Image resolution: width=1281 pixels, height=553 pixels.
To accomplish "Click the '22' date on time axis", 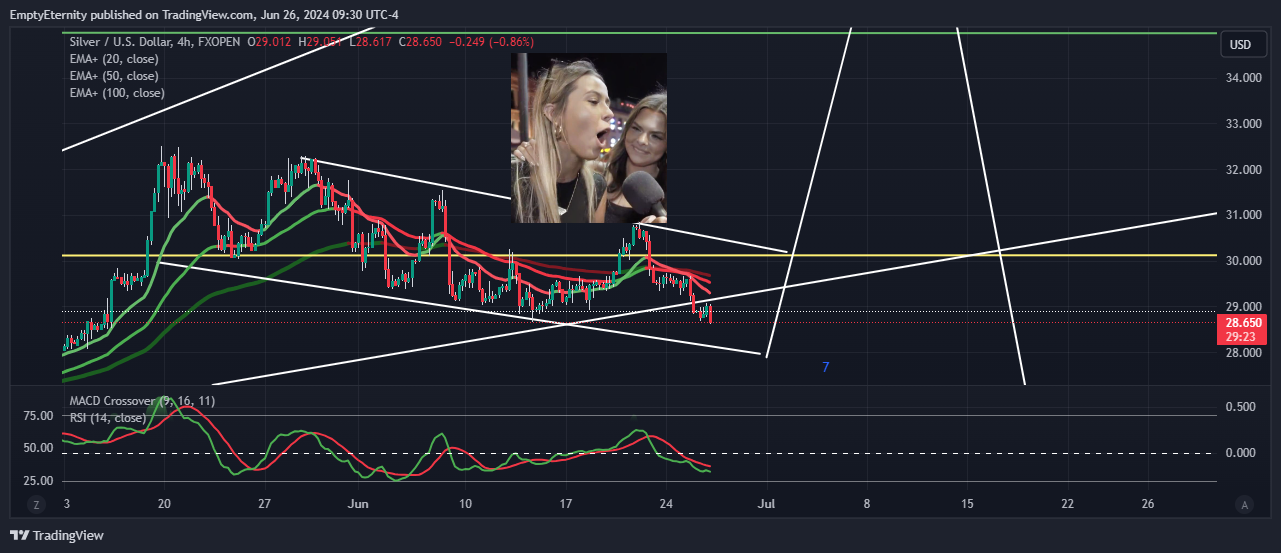I will coord(1068,505).
